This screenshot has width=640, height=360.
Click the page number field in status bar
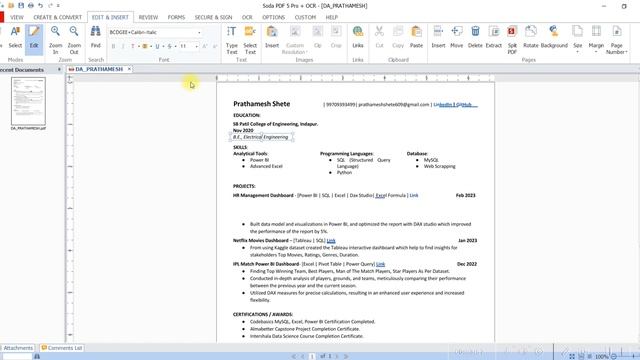tap(312, 356)
